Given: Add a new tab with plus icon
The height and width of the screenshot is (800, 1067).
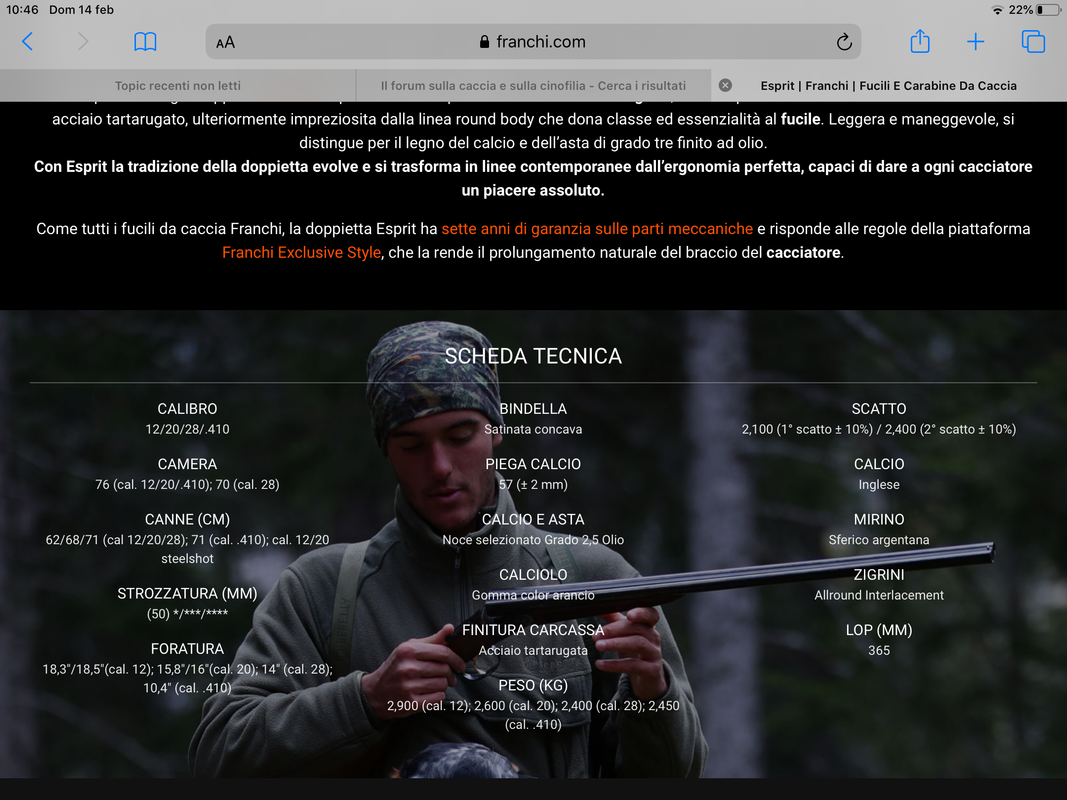Looking at the screenshot, I should click(975, 41).
